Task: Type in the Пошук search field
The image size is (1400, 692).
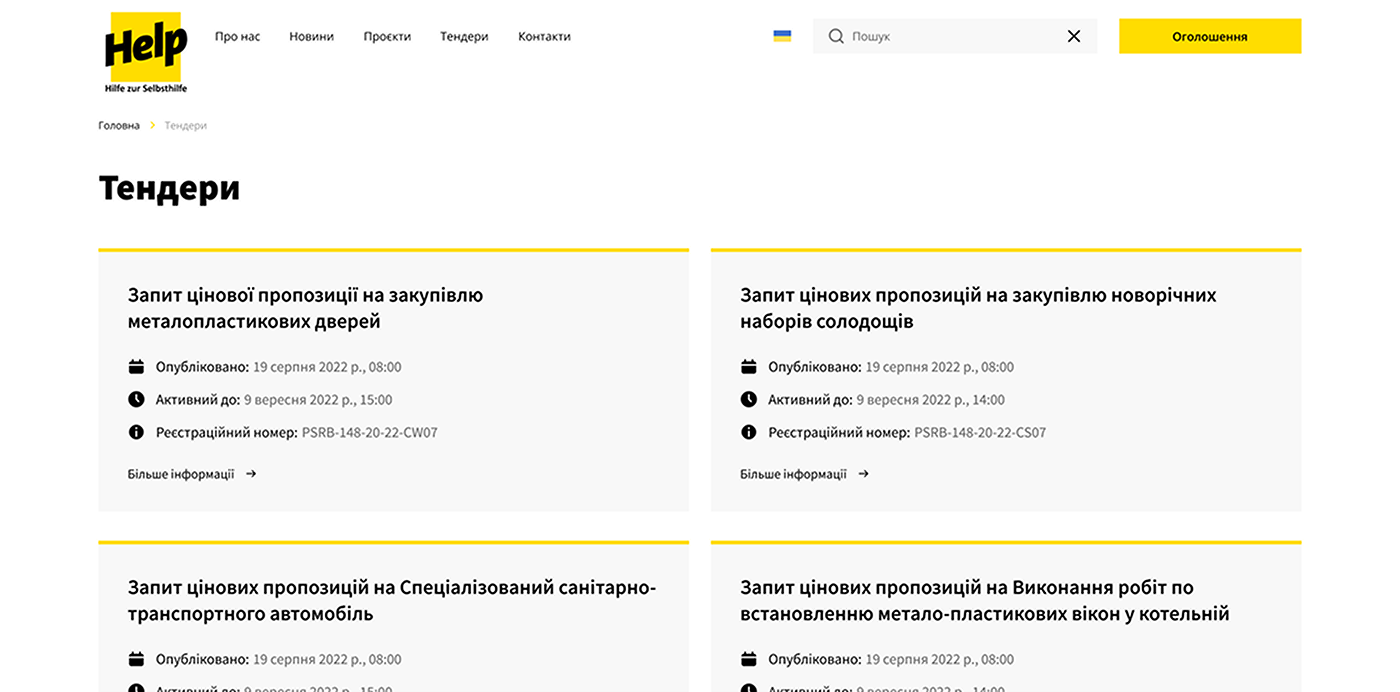Action: [950, 36]
